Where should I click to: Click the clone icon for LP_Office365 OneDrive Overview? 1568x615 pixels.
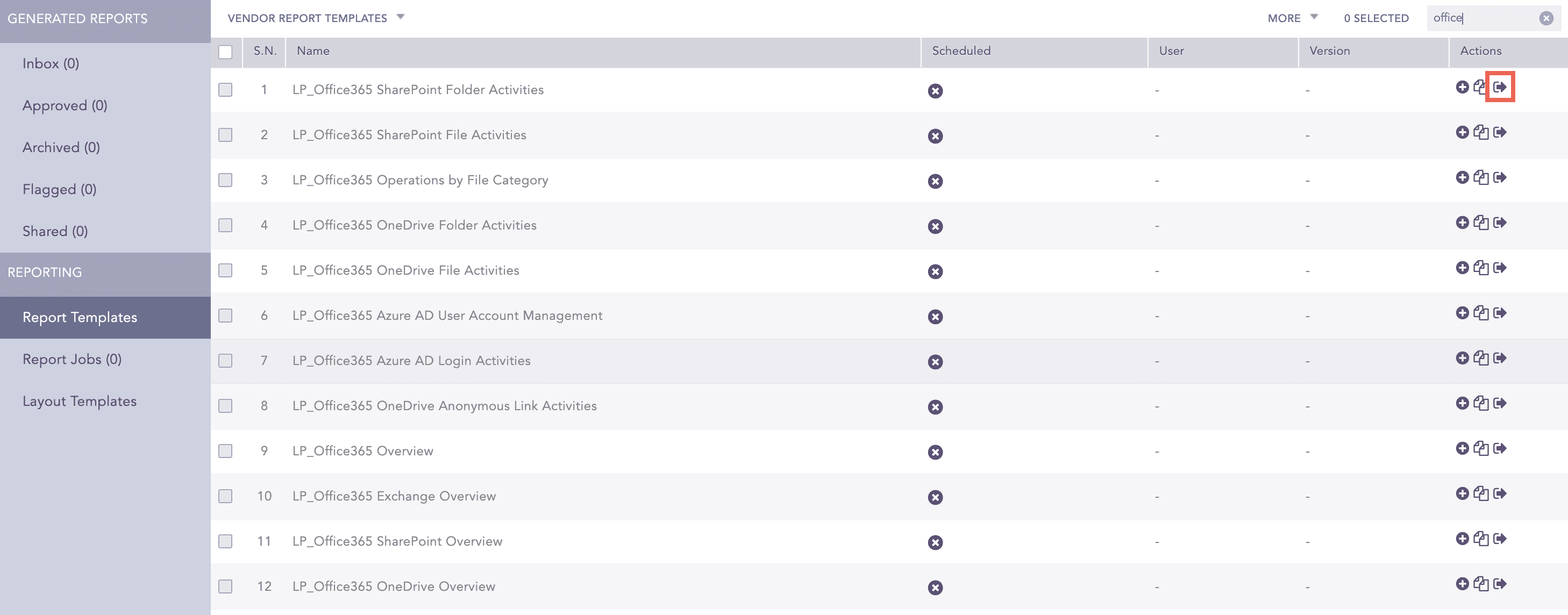[1482, 585]
